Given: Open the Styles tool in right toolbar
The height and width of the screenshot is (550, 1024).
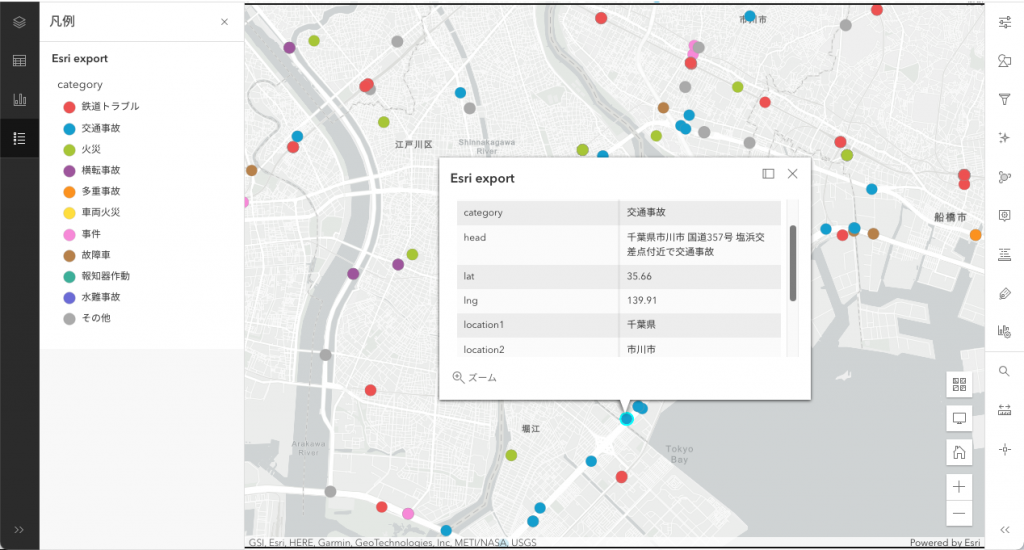Looking at the screenshot, I should coord(1005,61).
